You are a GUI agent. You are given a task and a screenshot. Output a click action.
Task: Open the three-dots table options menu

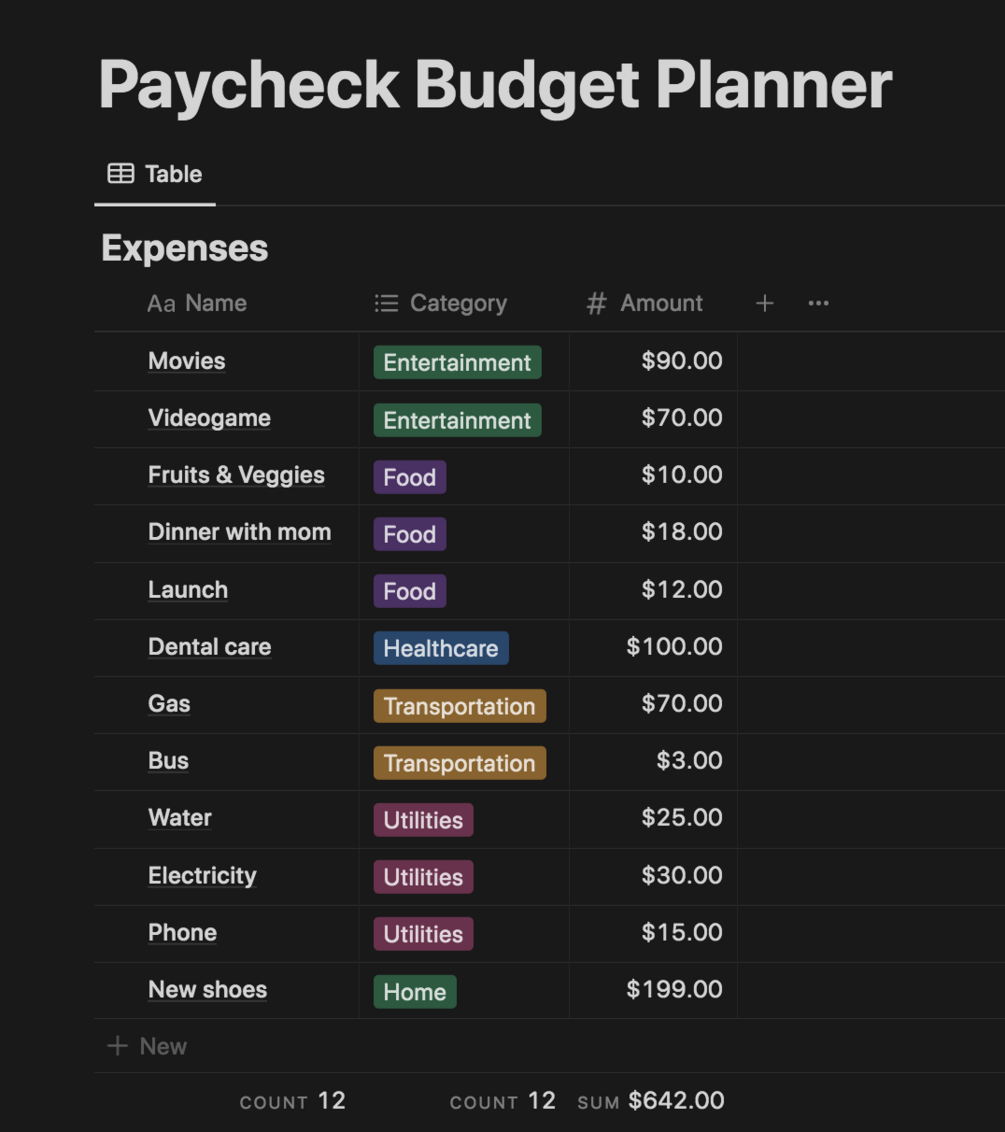[x=818, y=303]
